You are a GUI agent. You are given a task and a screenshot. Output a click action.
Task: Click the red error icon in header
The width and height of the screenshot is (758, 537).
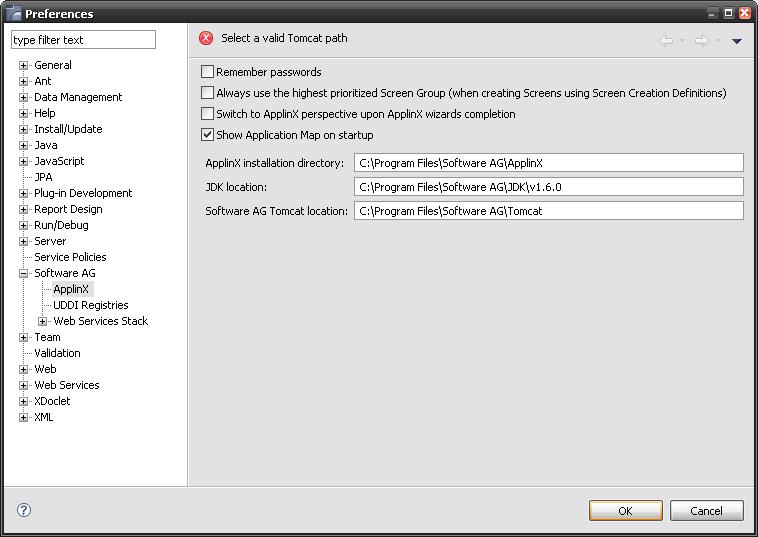pyautogui.click(x=206, y=38)
